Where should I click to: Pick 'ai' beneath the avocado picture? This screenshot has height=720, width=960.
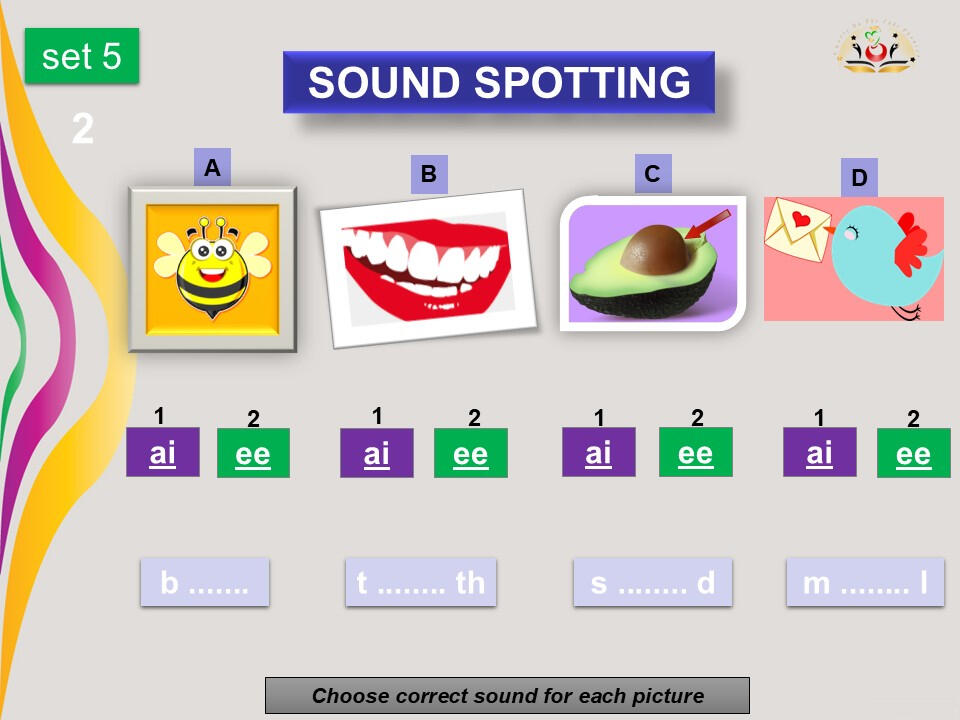[x=598, y=452]
